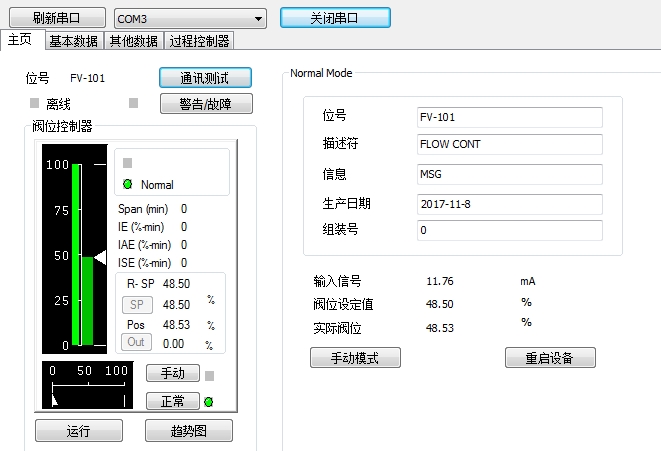
Task: Click the white setpoint pointer on bar gauge
Action: (x=99, y=258)
